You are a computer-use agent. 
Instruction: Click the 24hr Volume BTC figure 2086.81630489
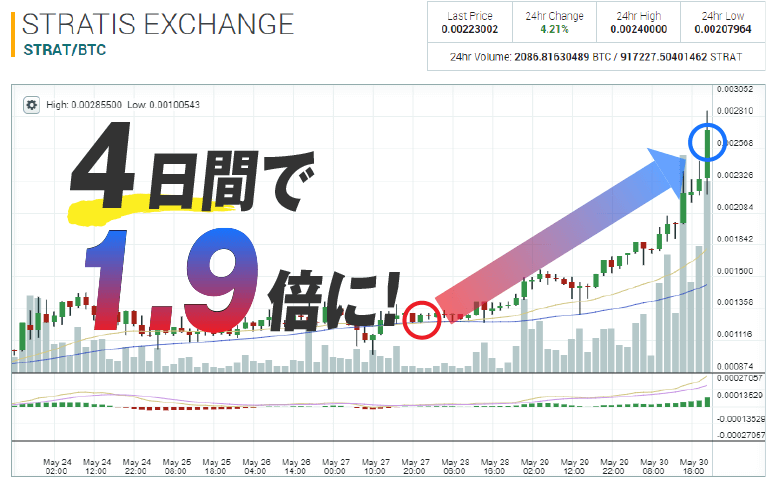(x=552, y=57)
